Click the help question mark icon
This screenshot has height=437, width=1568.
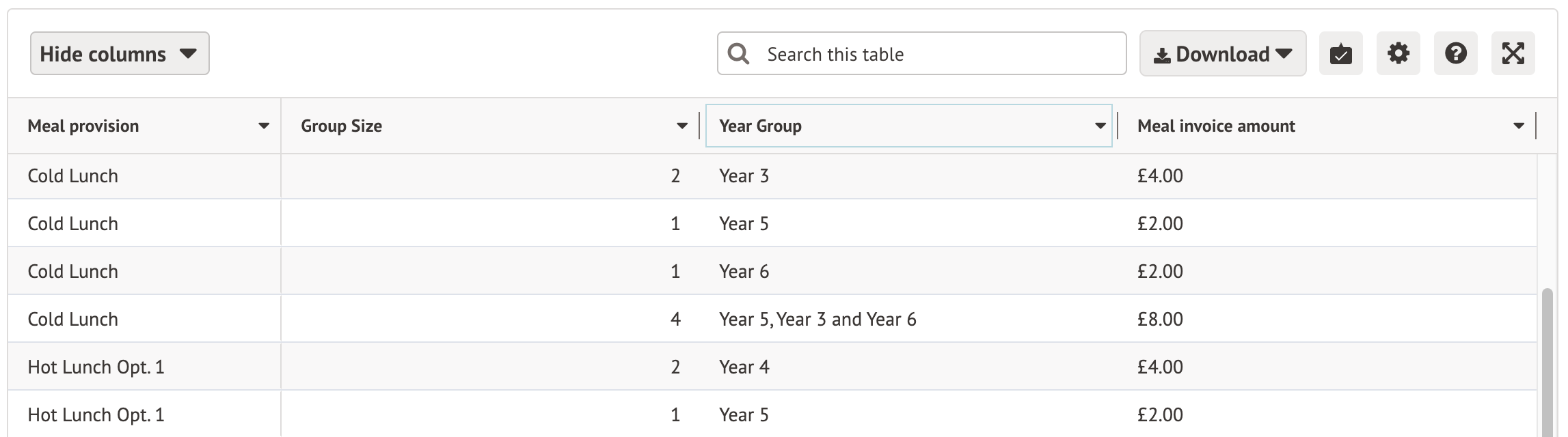click(x=1455, y=53)
